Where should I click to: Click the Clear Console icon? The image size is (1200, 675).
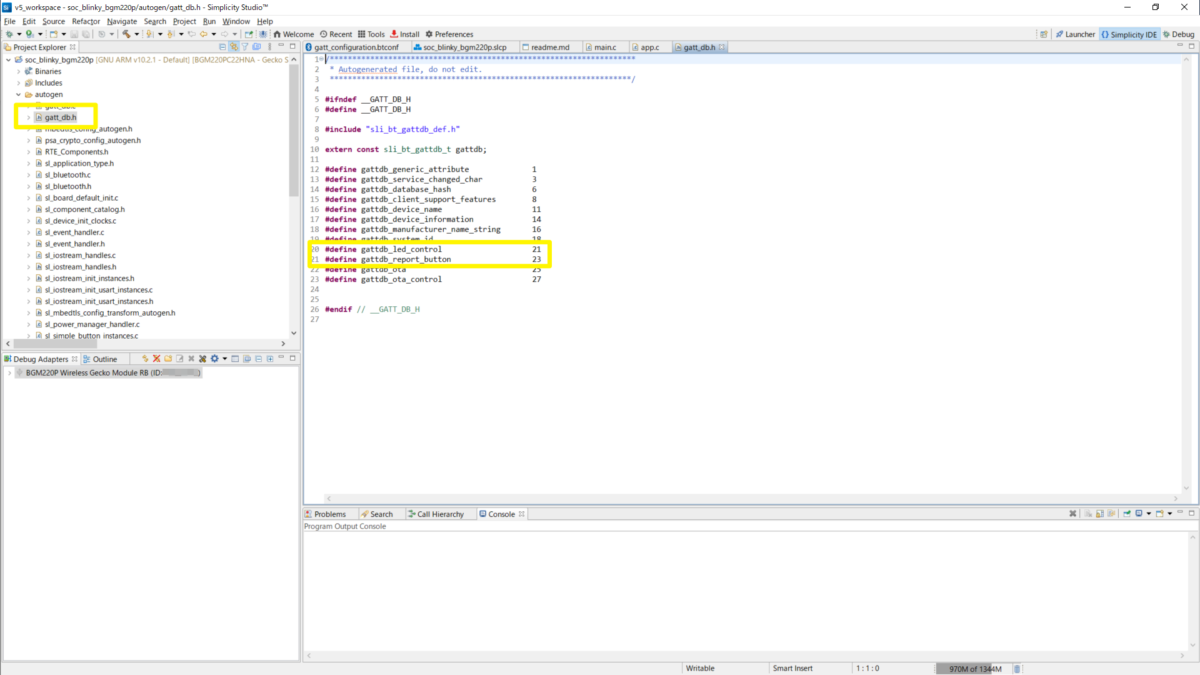pos(1088,513)
